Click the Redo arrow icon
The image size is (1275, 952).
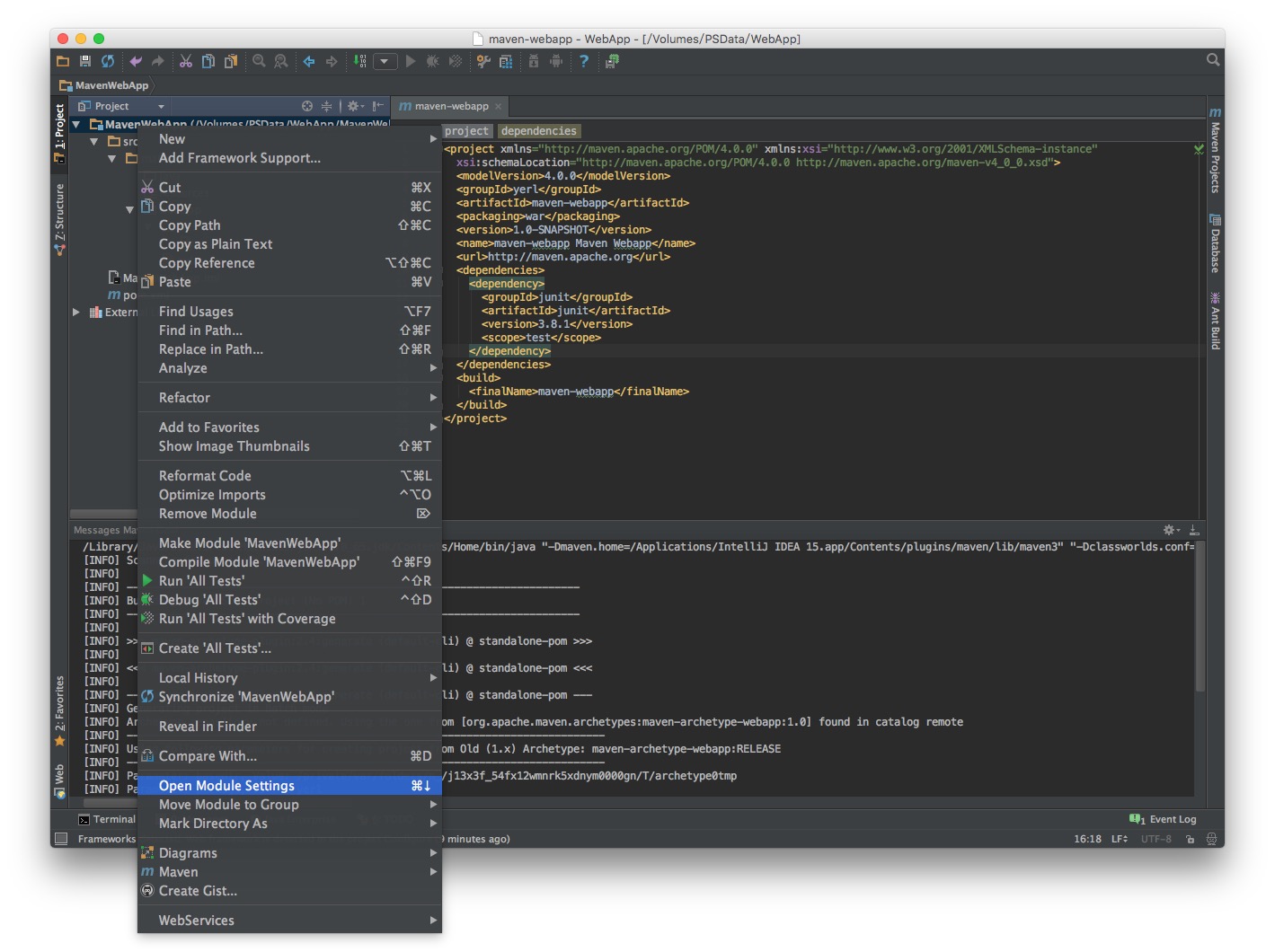point(158,61)
